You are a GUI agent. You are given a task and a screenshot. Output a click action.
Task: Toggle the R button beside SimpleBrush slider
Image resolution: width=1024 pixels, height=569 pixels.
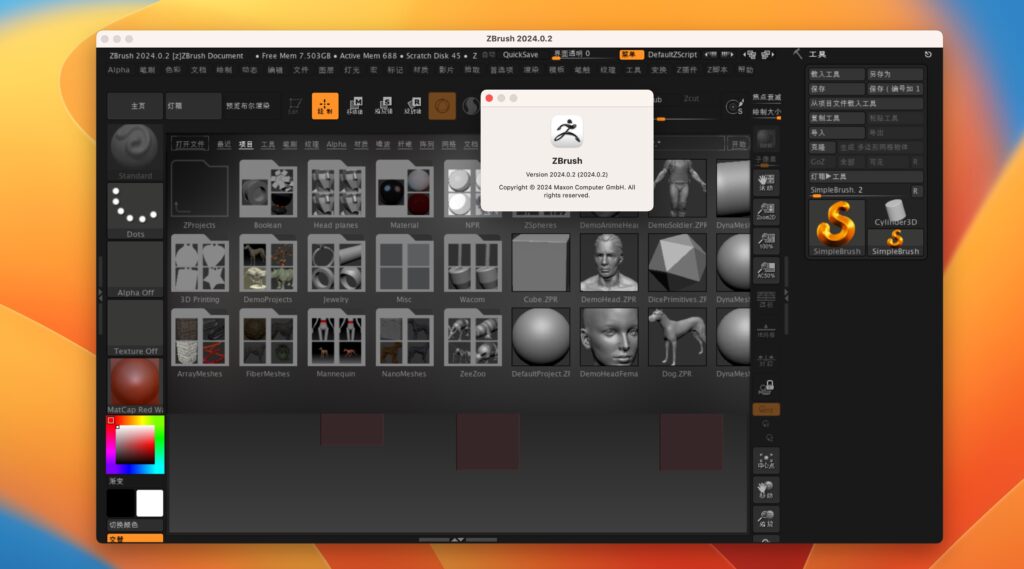916,190
